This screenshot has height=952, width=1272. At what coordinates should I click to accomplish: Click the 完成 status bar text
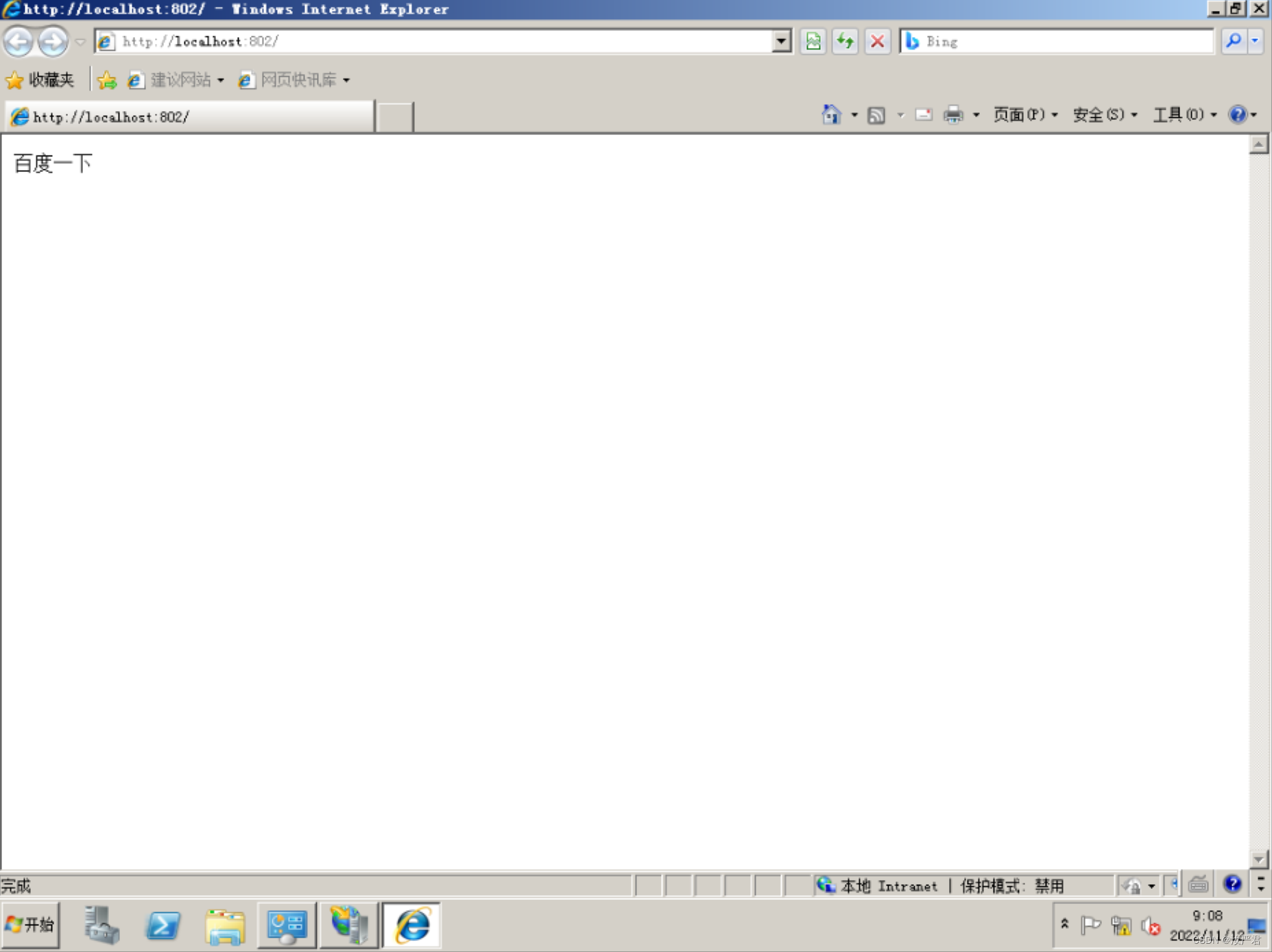16,886
